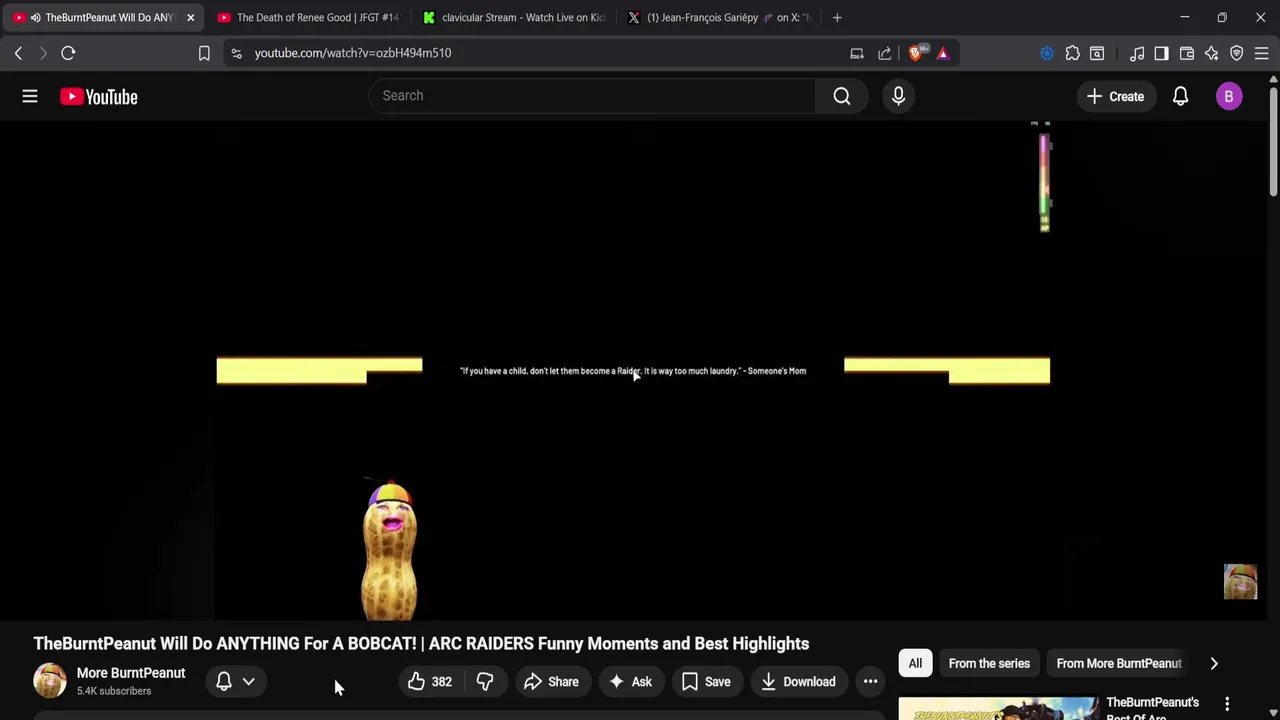Switch to The Death of Renee Good tab

tap(308, 17)
